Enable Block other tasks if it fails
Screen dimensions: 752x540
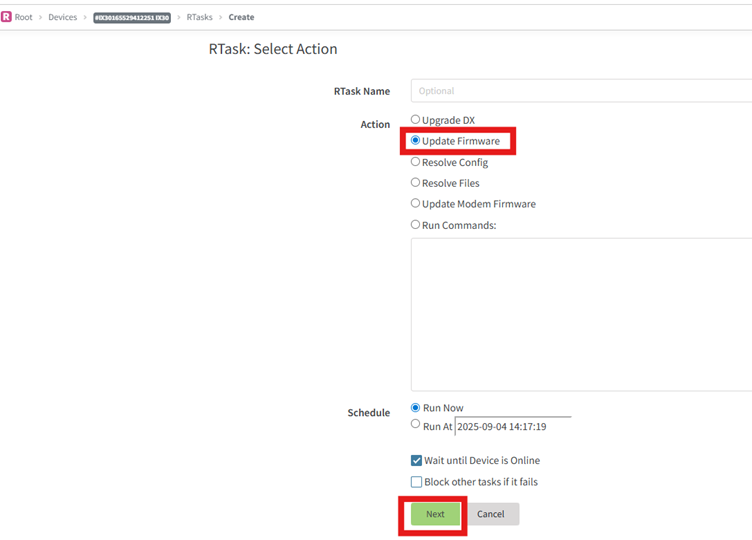(x=417, y=482)
